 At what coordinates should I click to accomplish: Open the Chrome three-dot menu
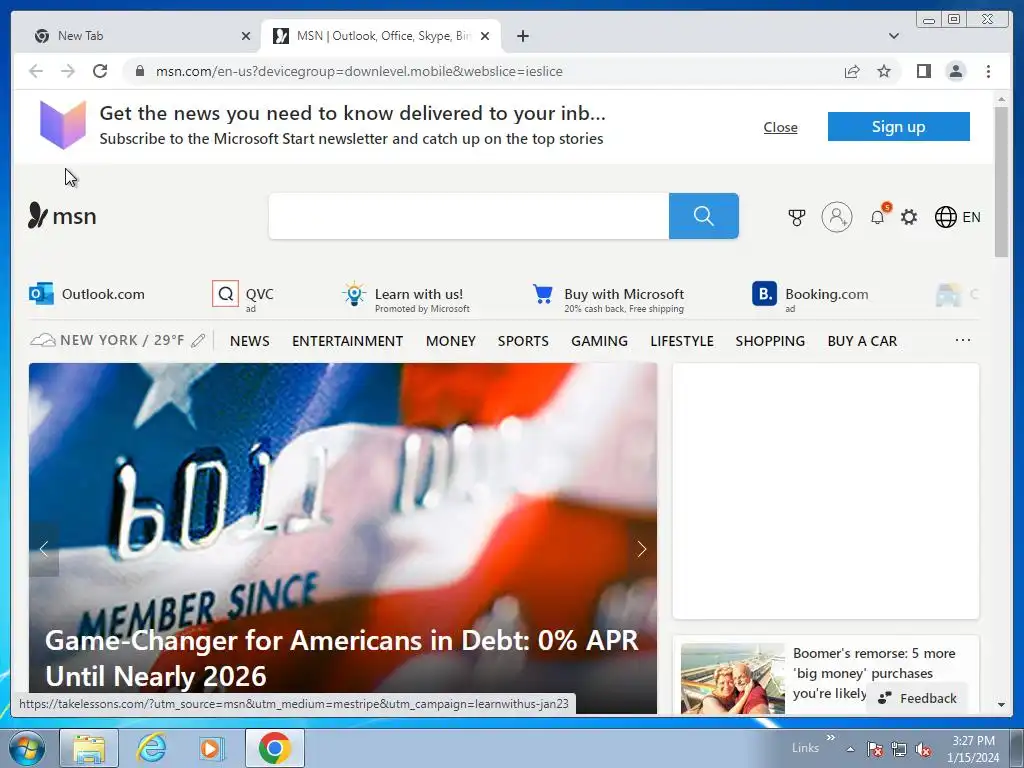(988, 71)
